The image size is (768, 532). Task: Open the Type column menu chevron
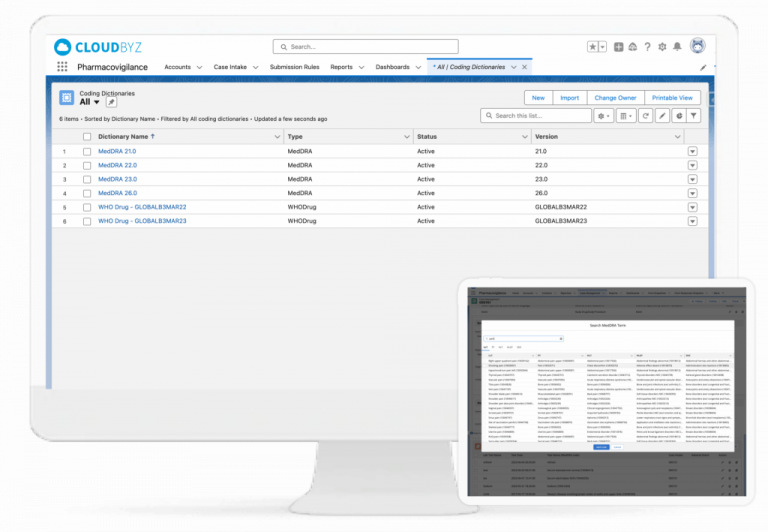[407, 137]
